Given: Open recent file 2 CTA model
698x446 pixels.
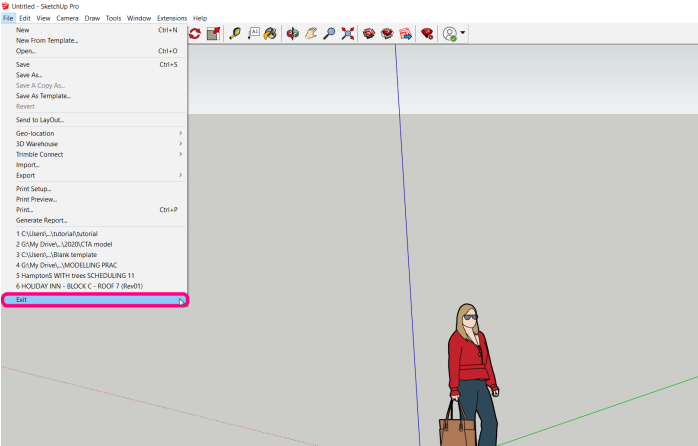Looking at the screenshot, I should point(94,244).
